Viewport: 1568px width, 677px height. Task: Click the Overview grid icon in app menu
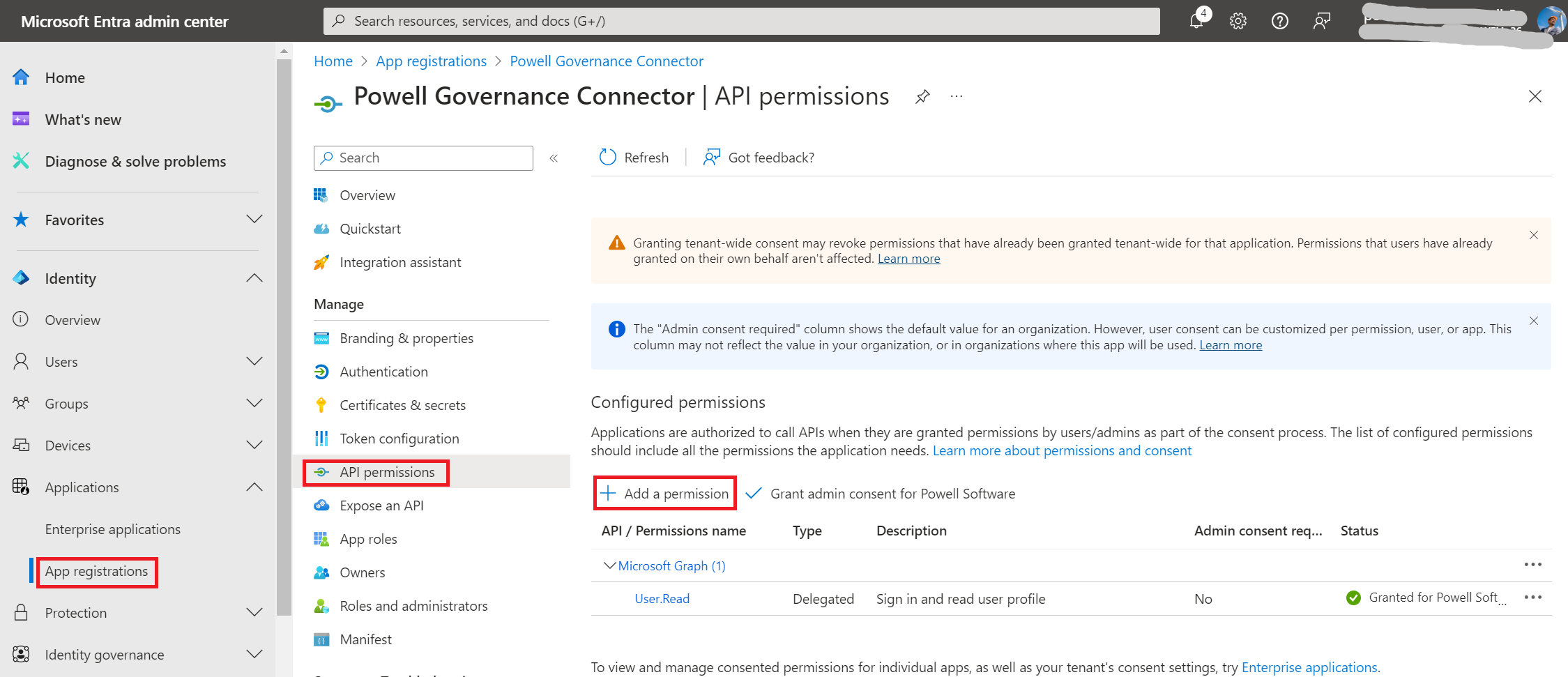pos(321,195)
